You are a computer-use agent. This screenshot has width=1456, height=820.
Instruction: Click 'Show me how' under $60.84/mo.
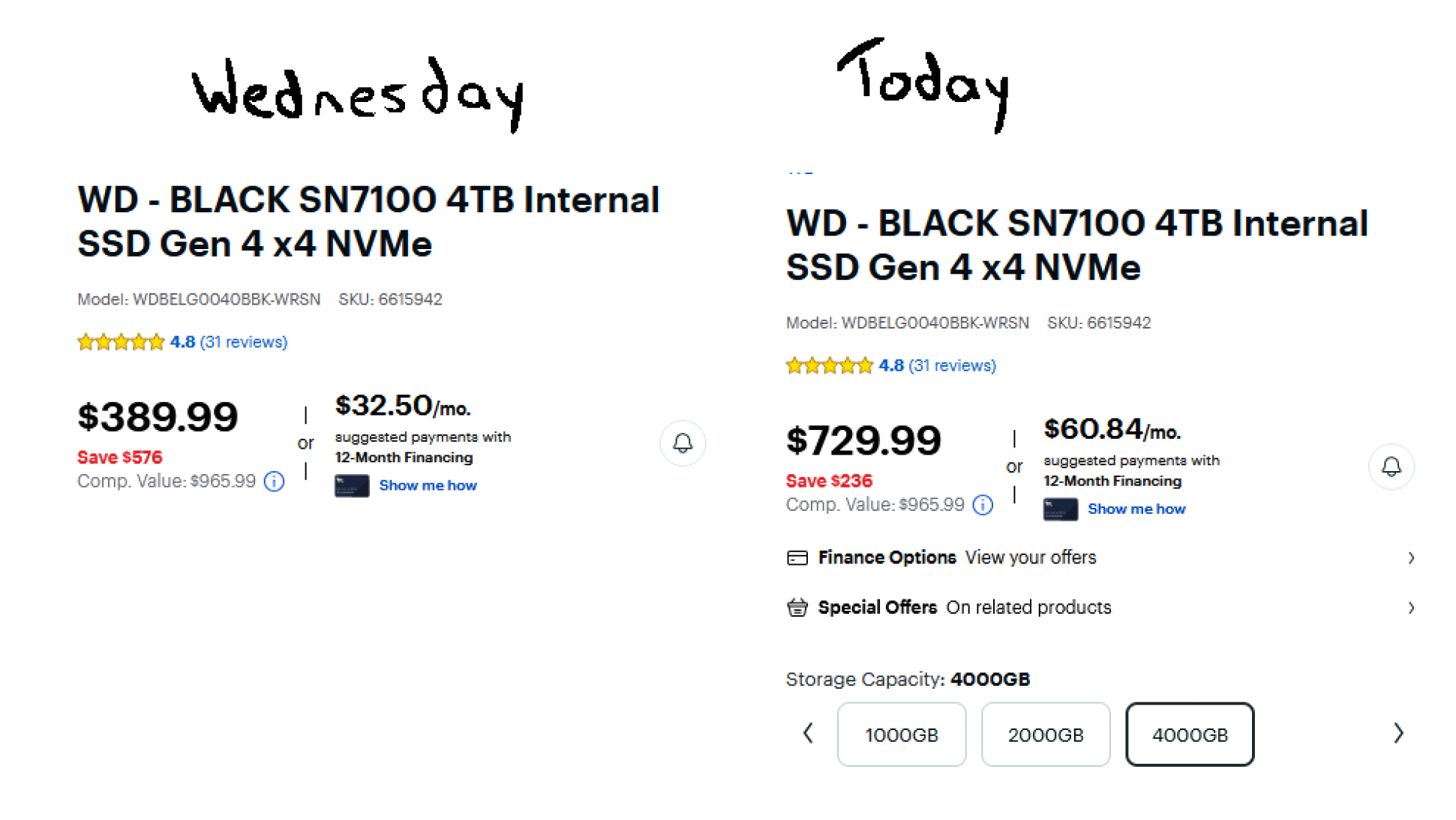[1136, 509]
